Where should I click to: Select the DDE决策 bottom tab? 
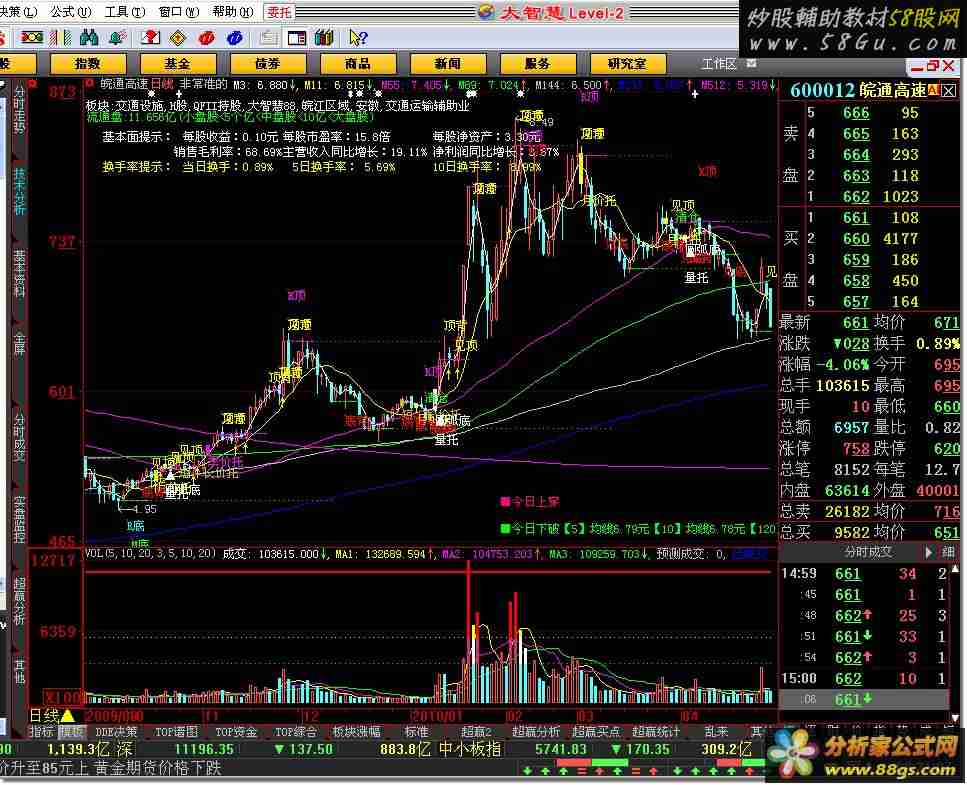point(116,731)
